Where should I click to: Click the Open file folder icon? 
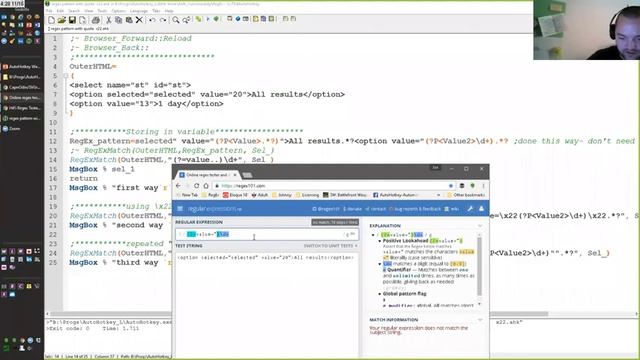[62, 20]
